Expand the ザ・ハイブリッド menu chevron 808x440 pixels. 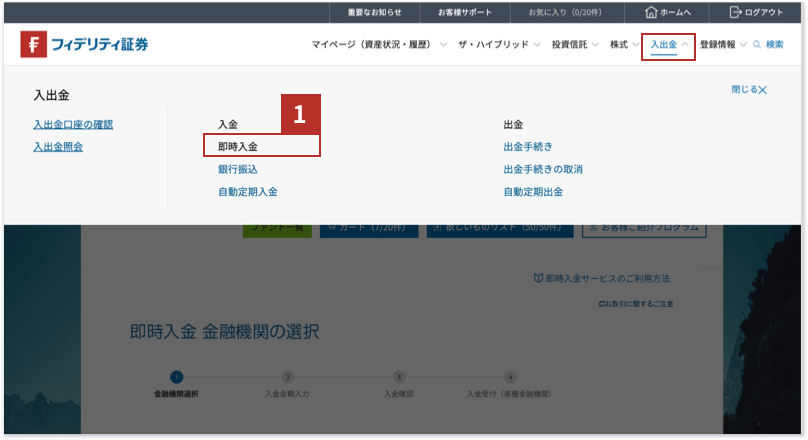pyautogui.click(x=537, y=45)
